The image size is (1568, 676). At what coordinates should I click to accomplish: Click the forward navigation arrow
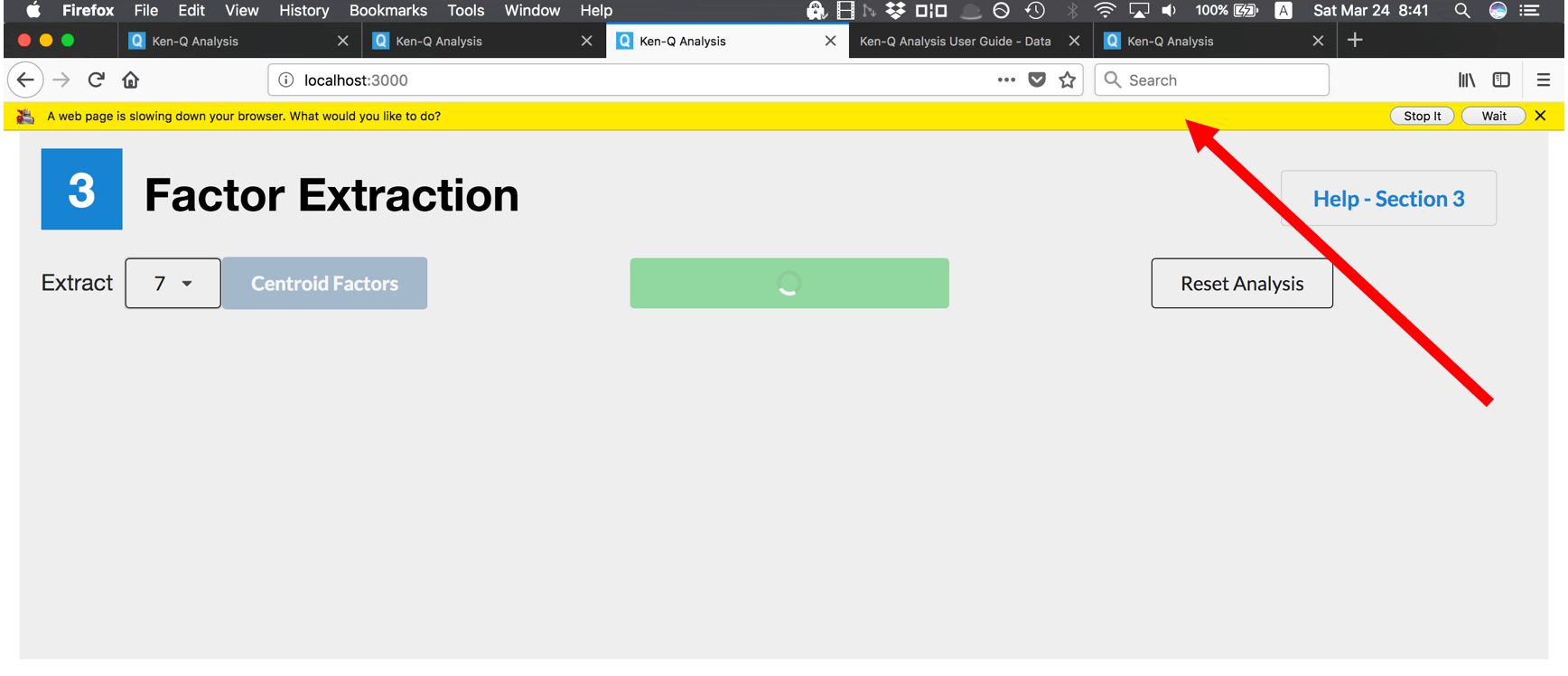[61, 80]
